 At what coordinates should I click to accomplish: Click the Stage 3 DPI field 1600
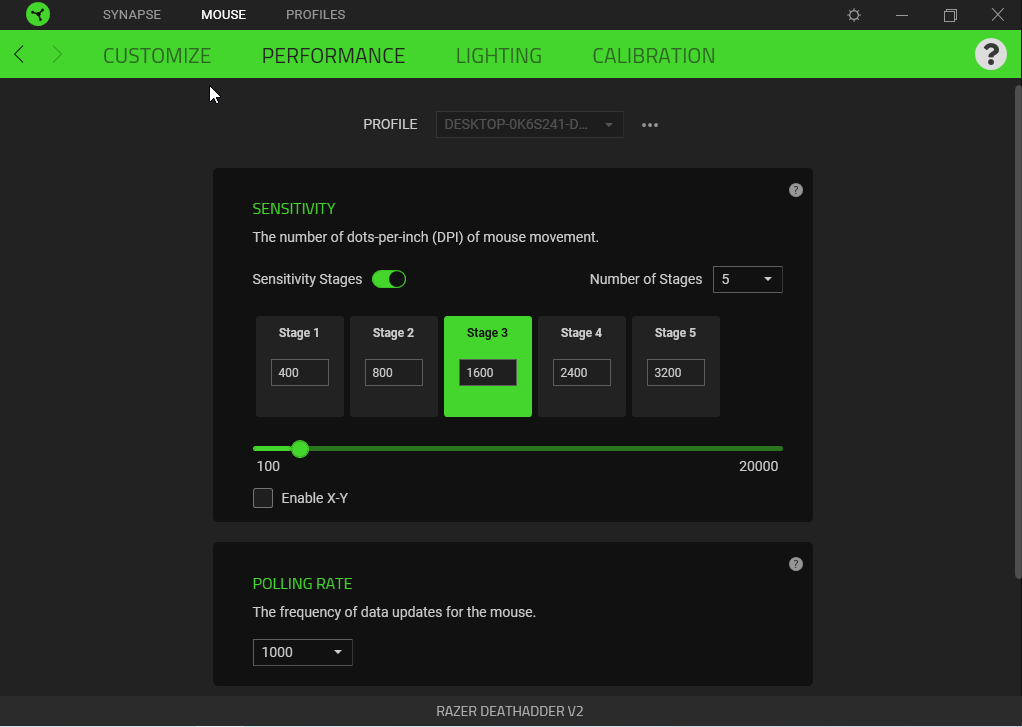click(488, 372)
